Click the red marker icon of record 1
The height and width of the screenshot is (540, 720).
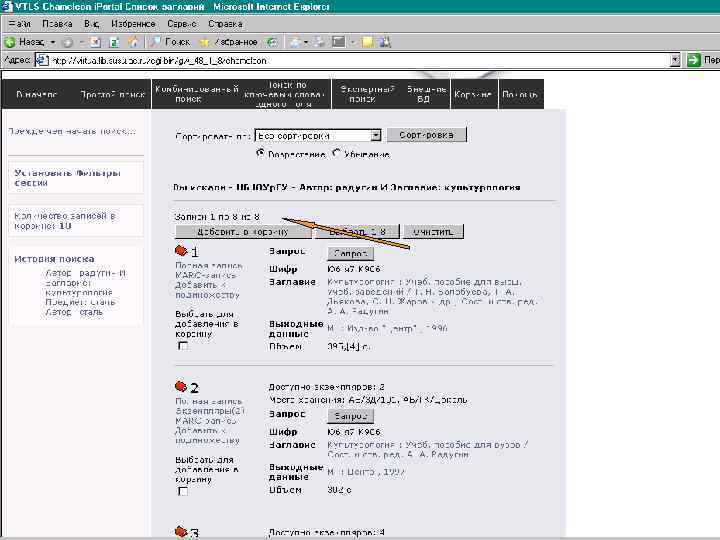coord(181,251)
